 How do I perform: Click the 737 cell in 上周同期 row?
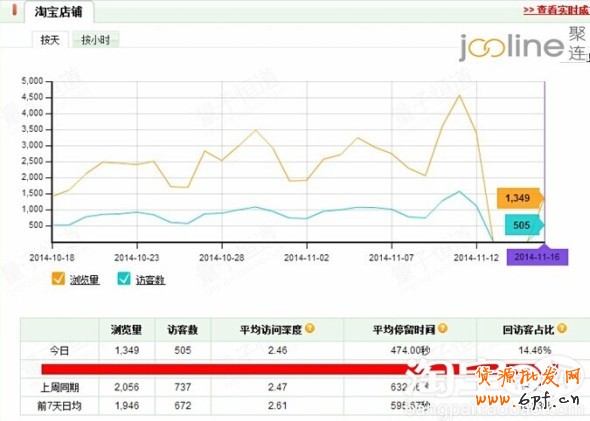click(183, 387)
